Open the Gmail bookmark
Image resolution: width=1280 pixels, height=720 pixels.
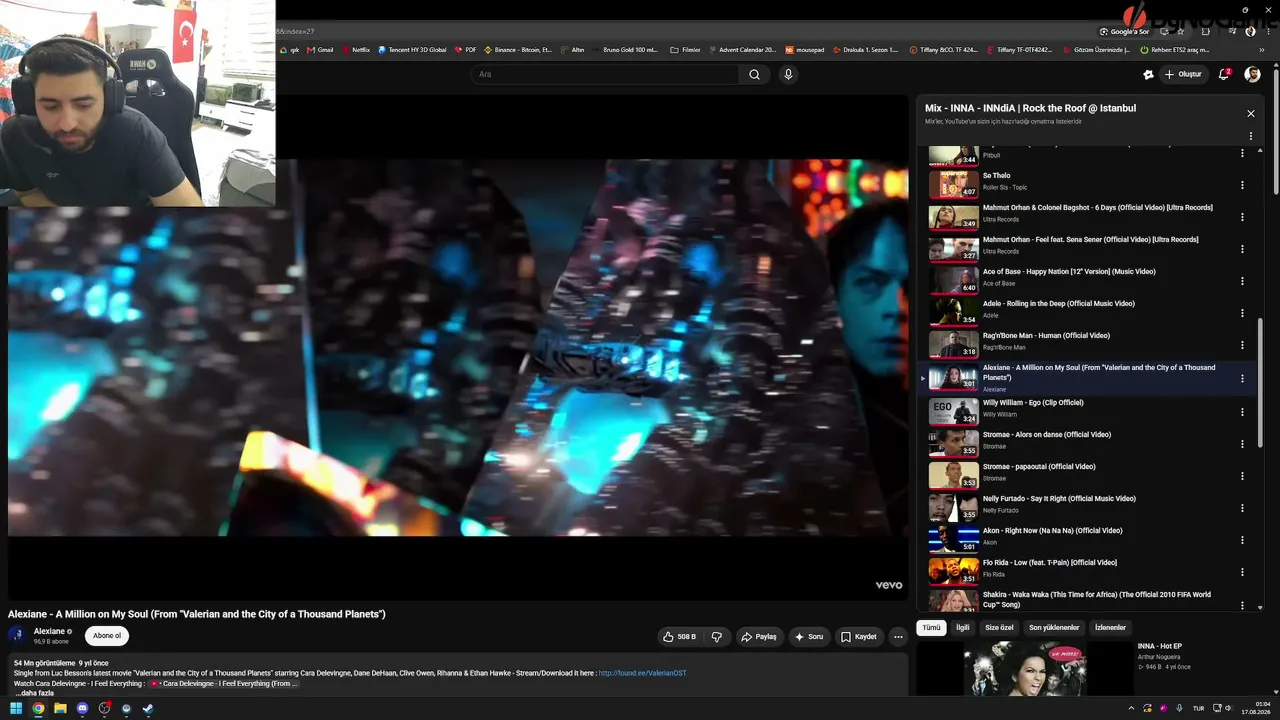click(x=320, y=49)
